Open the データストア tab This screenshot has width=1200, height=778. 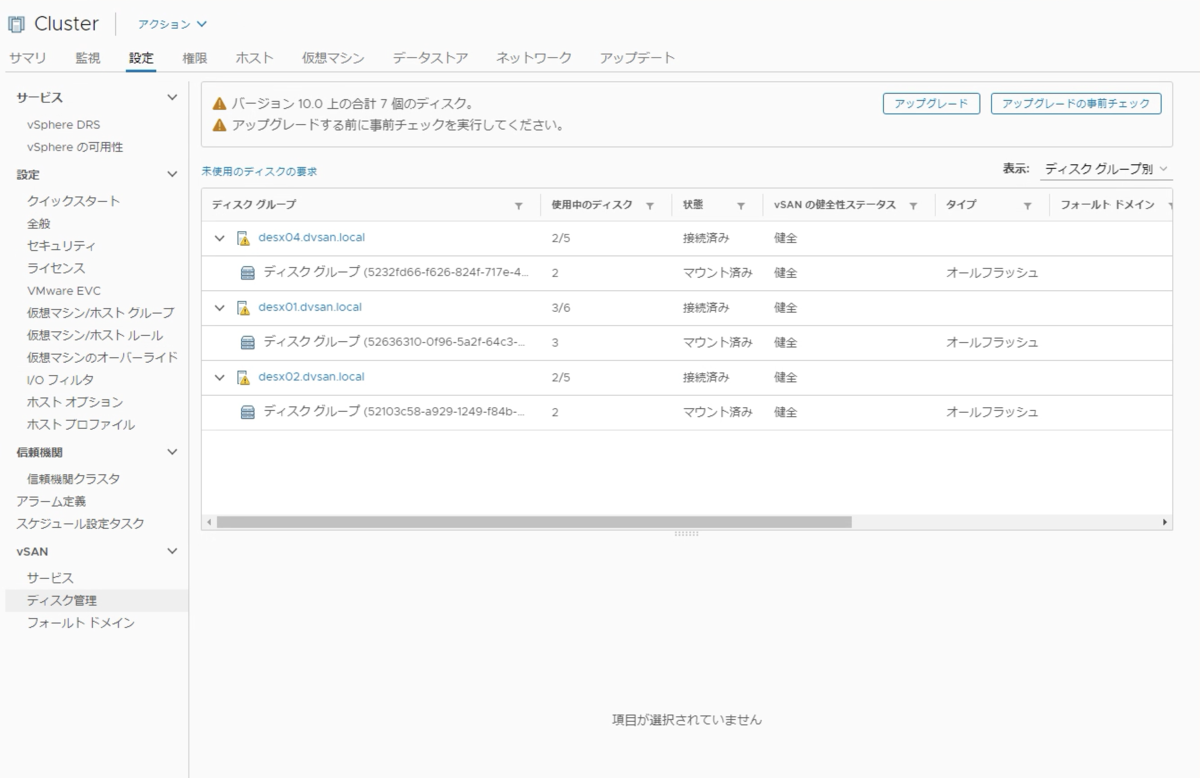pos(430,58)
